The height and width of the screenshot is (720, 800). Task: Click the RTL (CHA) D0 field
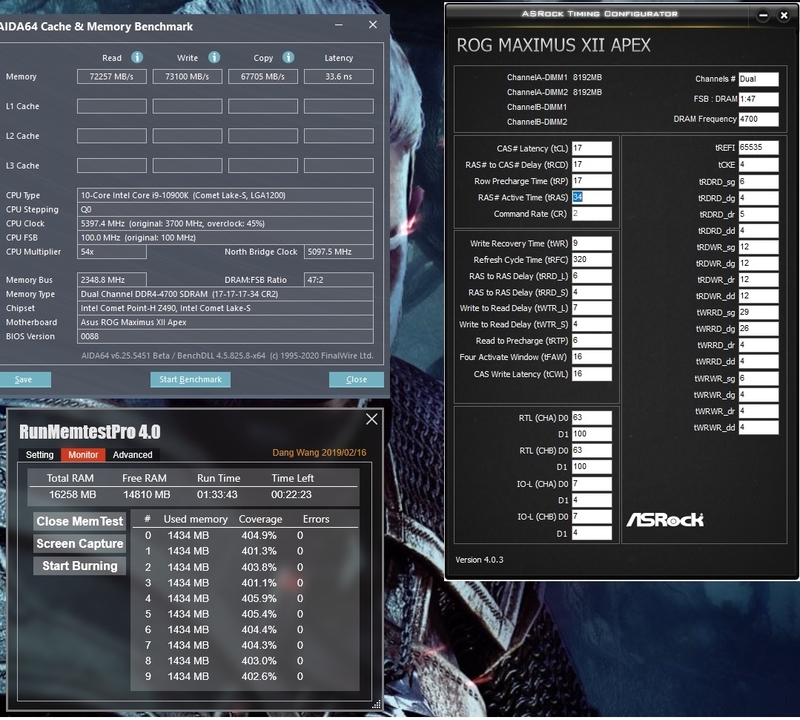tap(591, 417)
